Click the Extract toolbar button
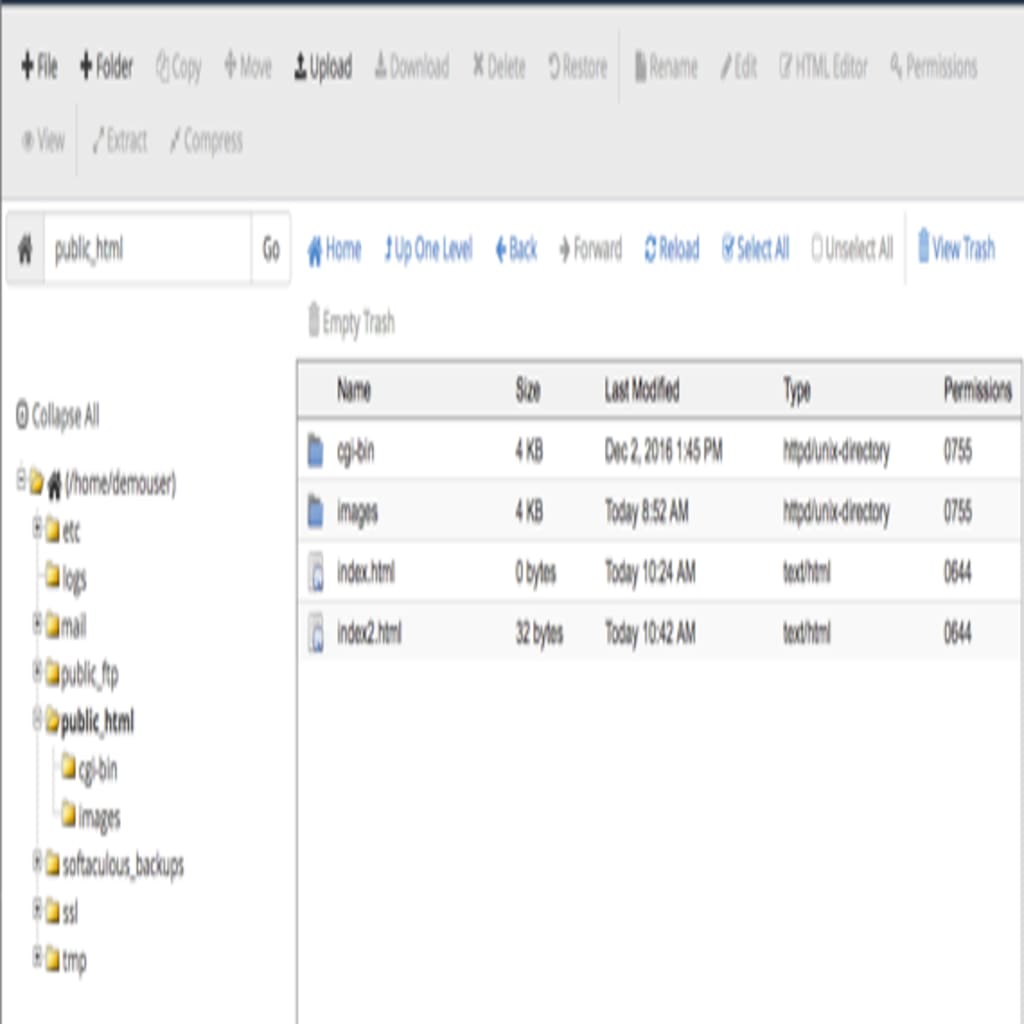 tap(120, 140)
